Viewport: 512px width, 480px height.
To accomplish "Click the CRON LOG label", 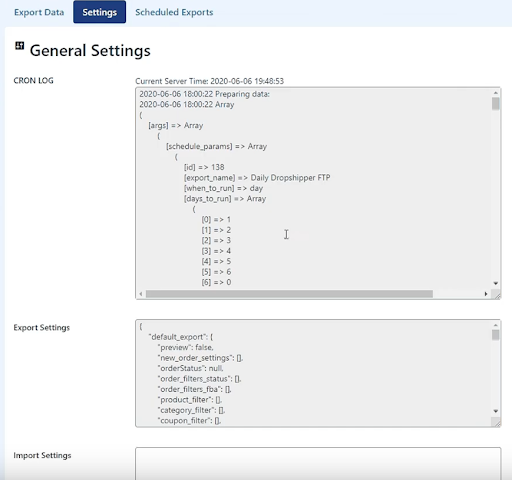I will click(x=33, y=81).
